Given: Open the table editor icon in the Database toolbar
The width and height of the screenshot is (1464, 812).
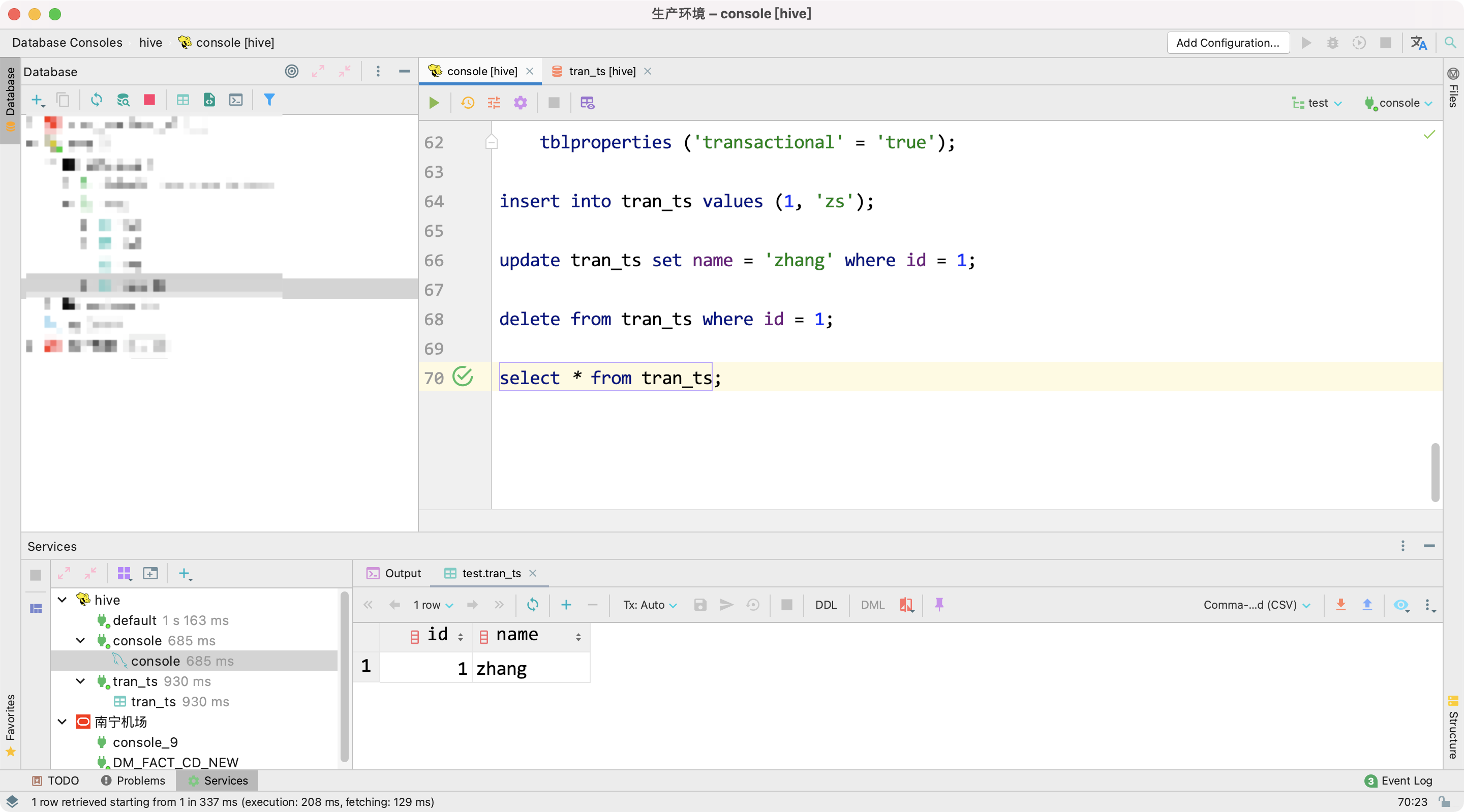Looking at the screenshot, I should pos(182,101).
